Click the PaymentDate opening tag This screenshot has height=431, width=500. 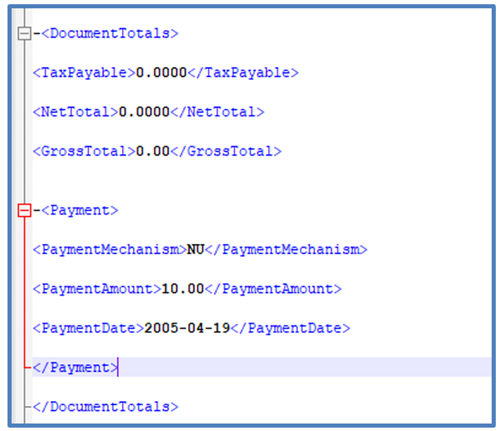(89, 328)
